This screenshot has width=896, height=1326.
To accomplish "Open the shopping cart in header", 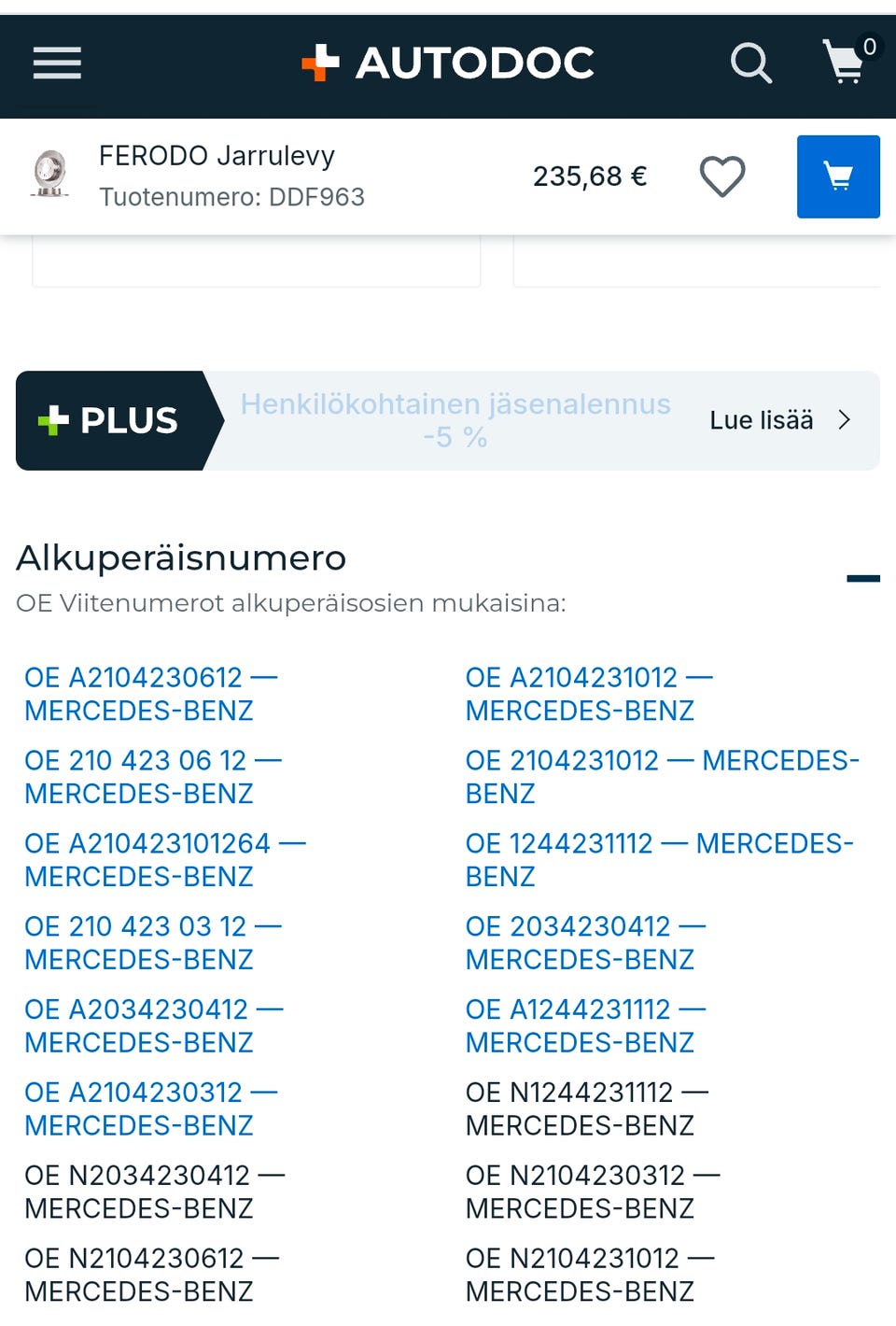I will (x=846, y=62).
